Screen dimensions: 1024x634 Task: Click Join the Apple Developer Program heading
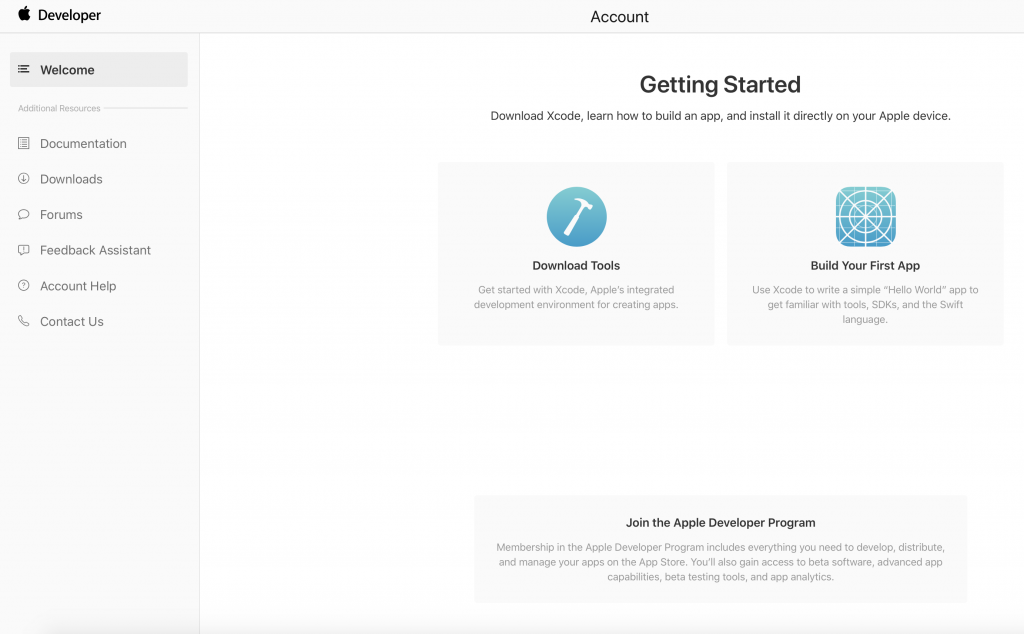(x=720, y=522)
